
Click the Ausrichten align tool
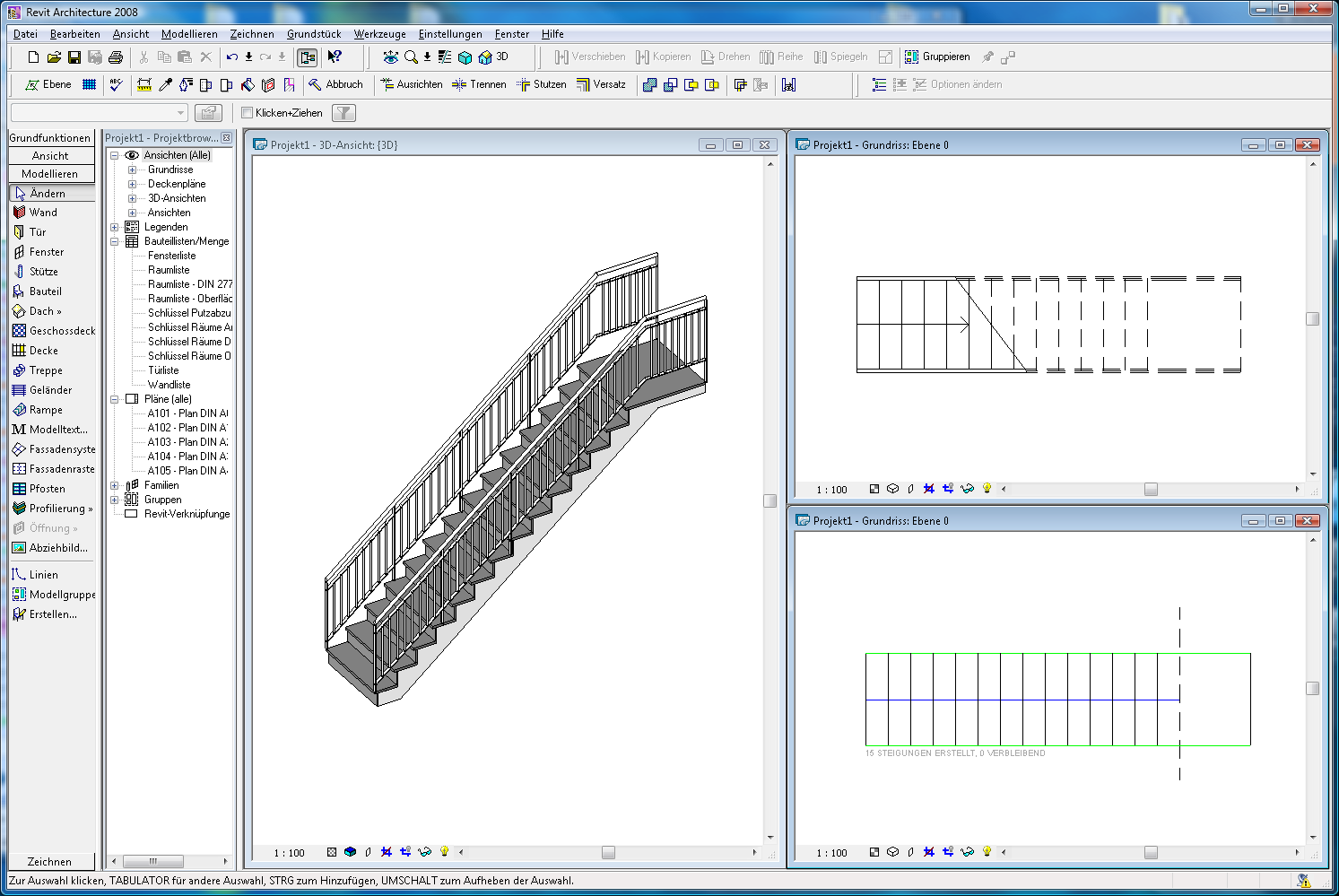[x=412, y=84]
